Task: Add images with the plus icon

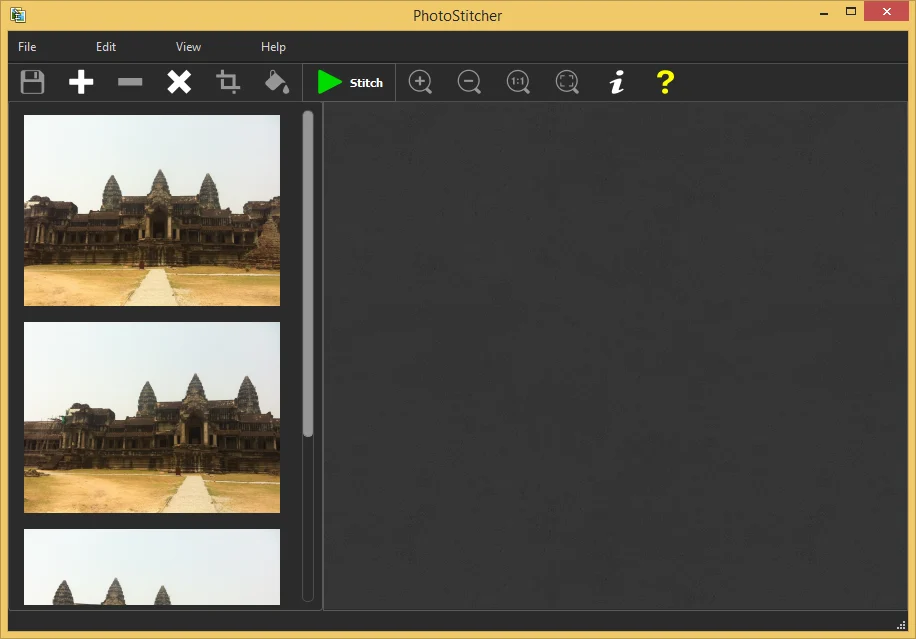Action: pyautogui.click(x=81, y=82)
